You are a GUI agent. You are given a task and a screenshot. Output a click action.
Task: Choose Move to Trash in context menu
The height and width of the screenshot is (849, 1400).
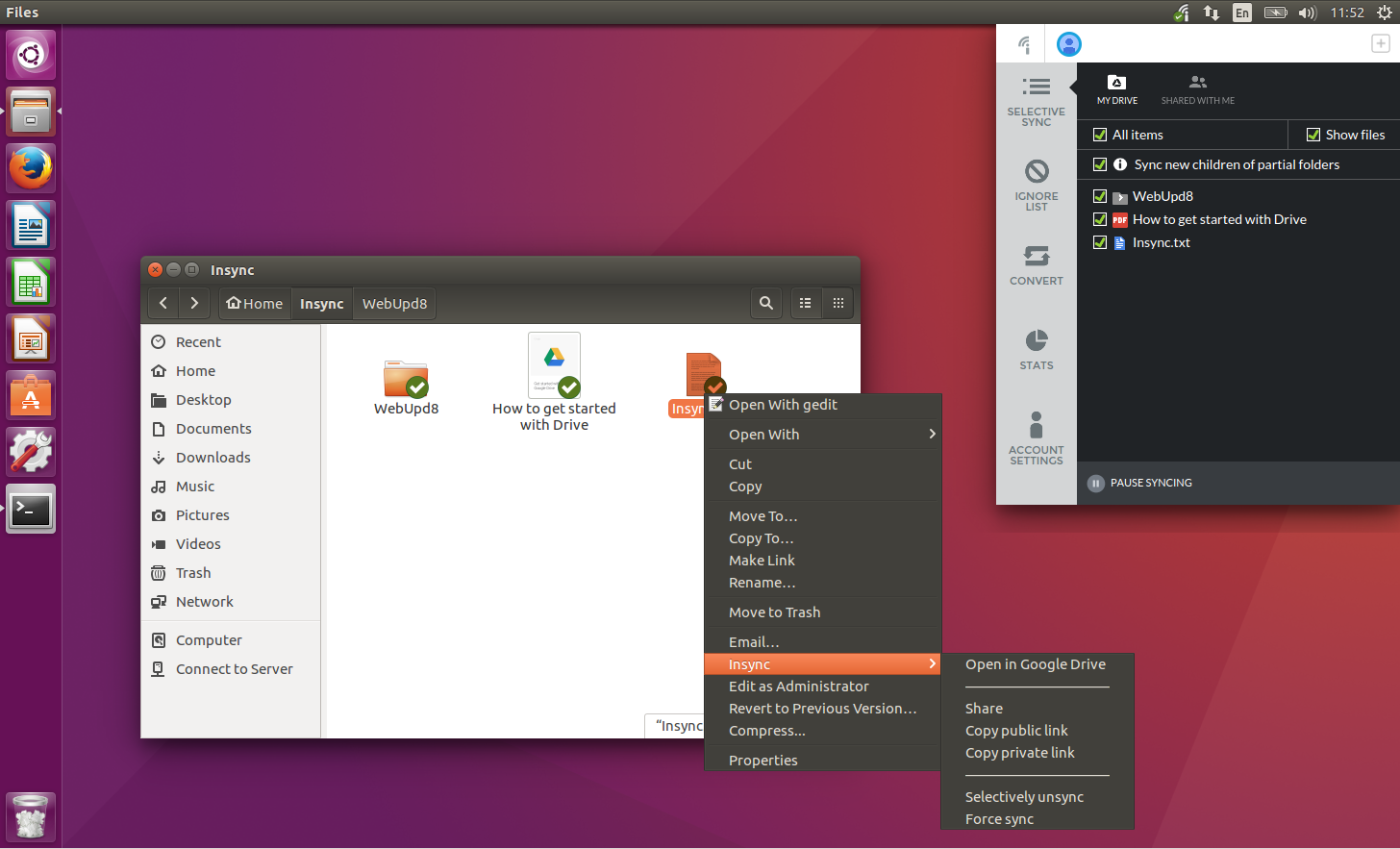click(822, 612)
